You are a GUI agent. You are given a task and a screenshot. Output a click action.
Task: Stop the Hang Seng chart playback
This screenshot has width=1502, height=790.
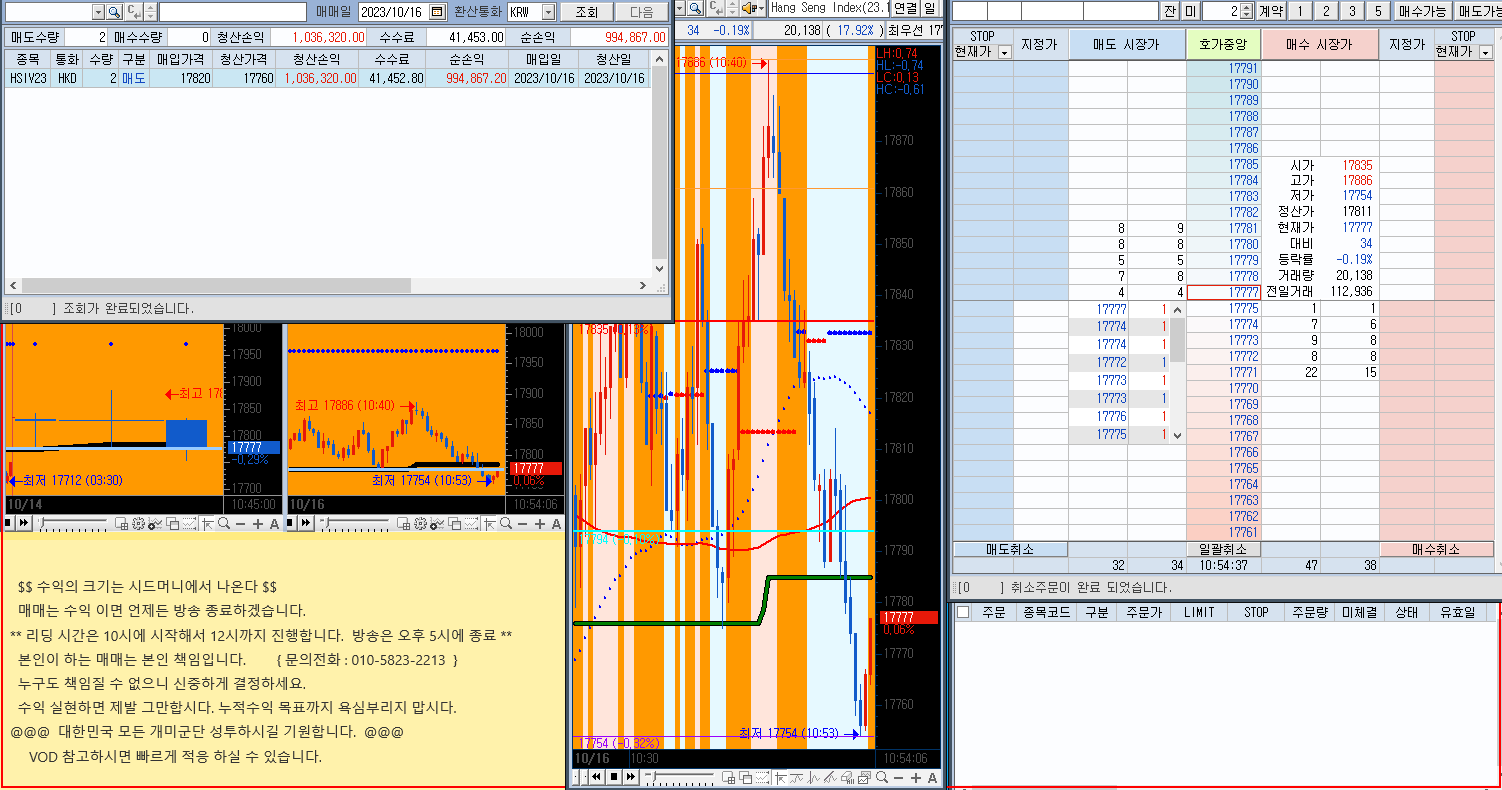point(614,777)
